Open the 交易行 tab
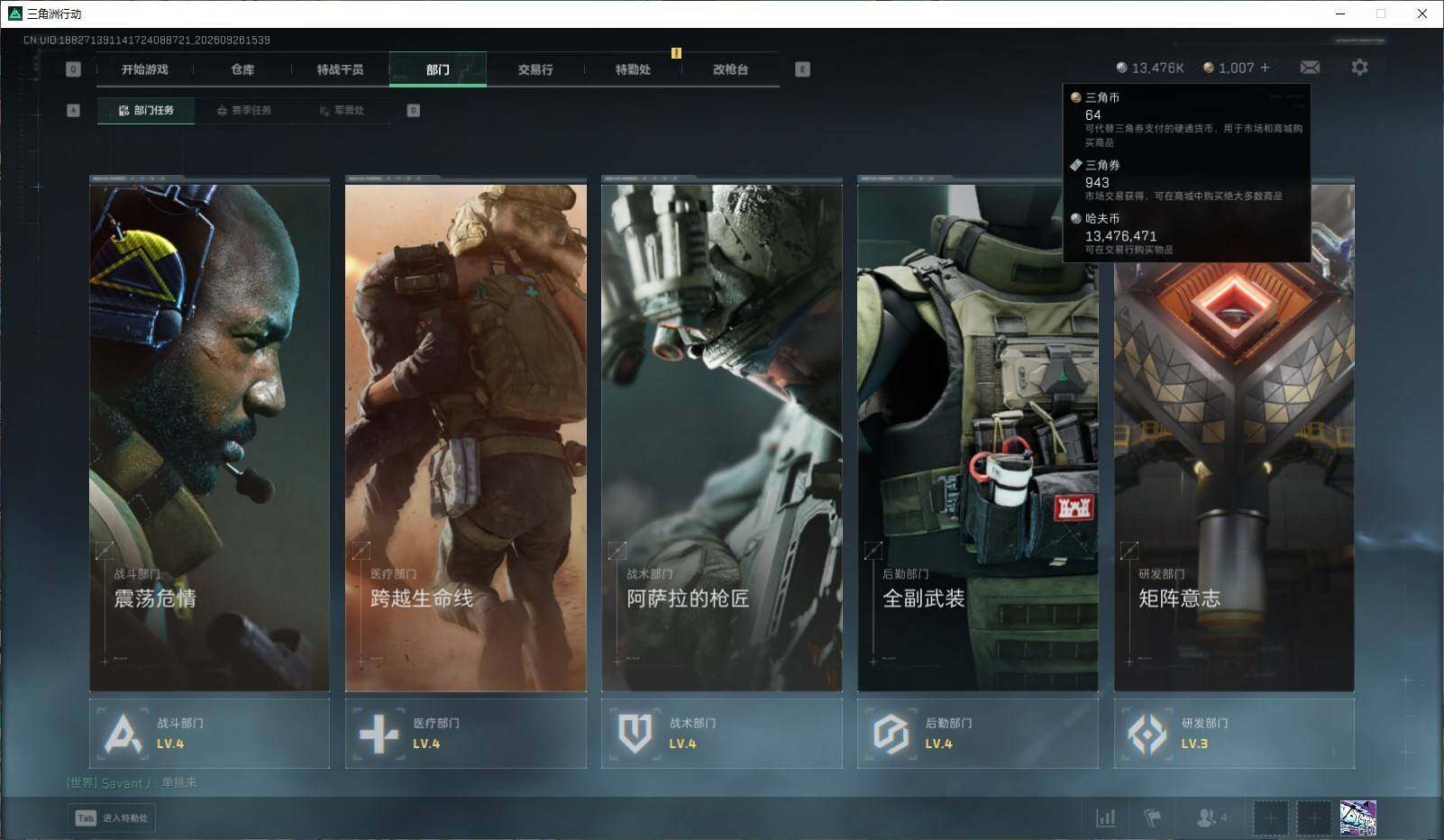Screen dimensions: 1444x840 (x=535, y=69)
